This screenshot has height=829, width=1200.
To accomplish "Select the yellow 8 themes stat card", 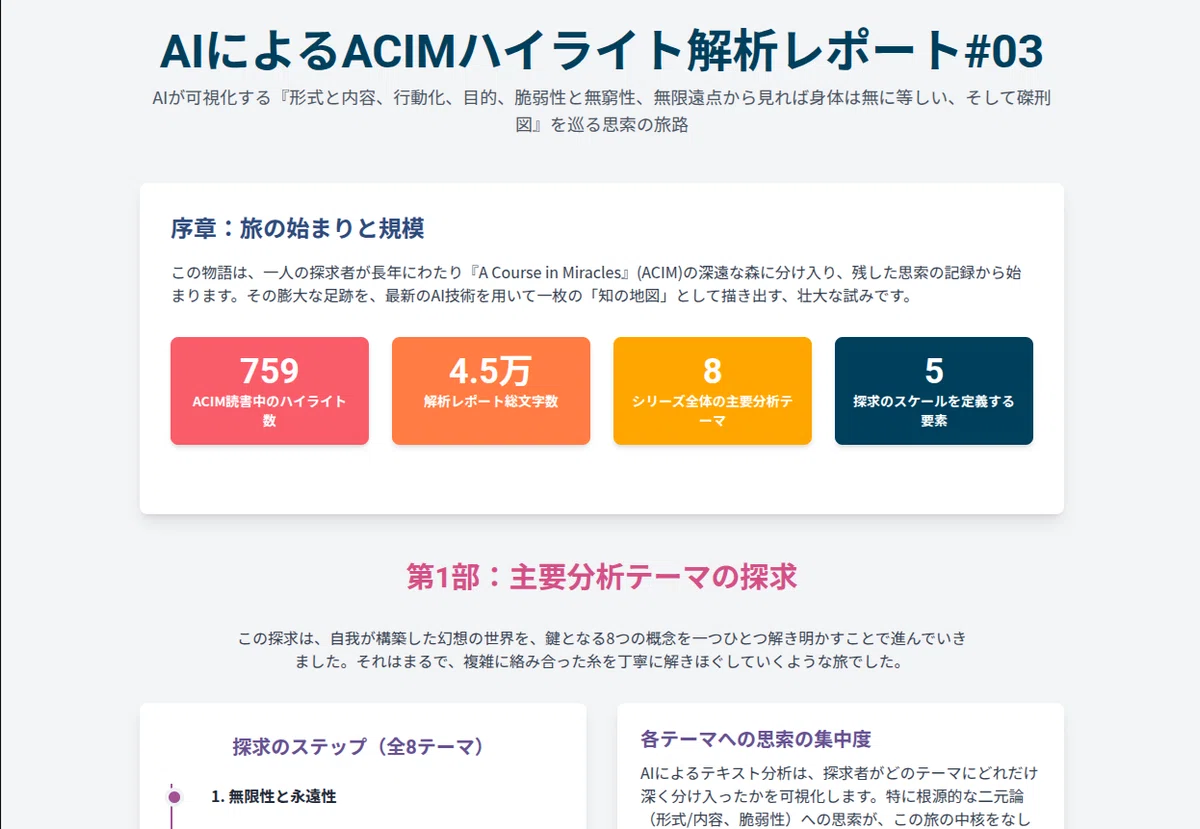I will [712, 391].
